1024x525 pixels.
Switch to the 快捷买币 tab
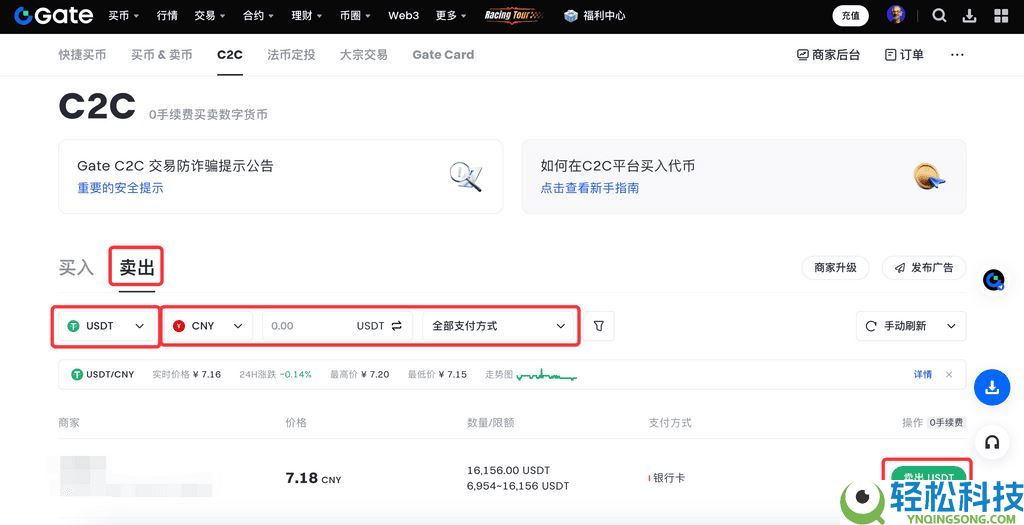tap(82, 55)
